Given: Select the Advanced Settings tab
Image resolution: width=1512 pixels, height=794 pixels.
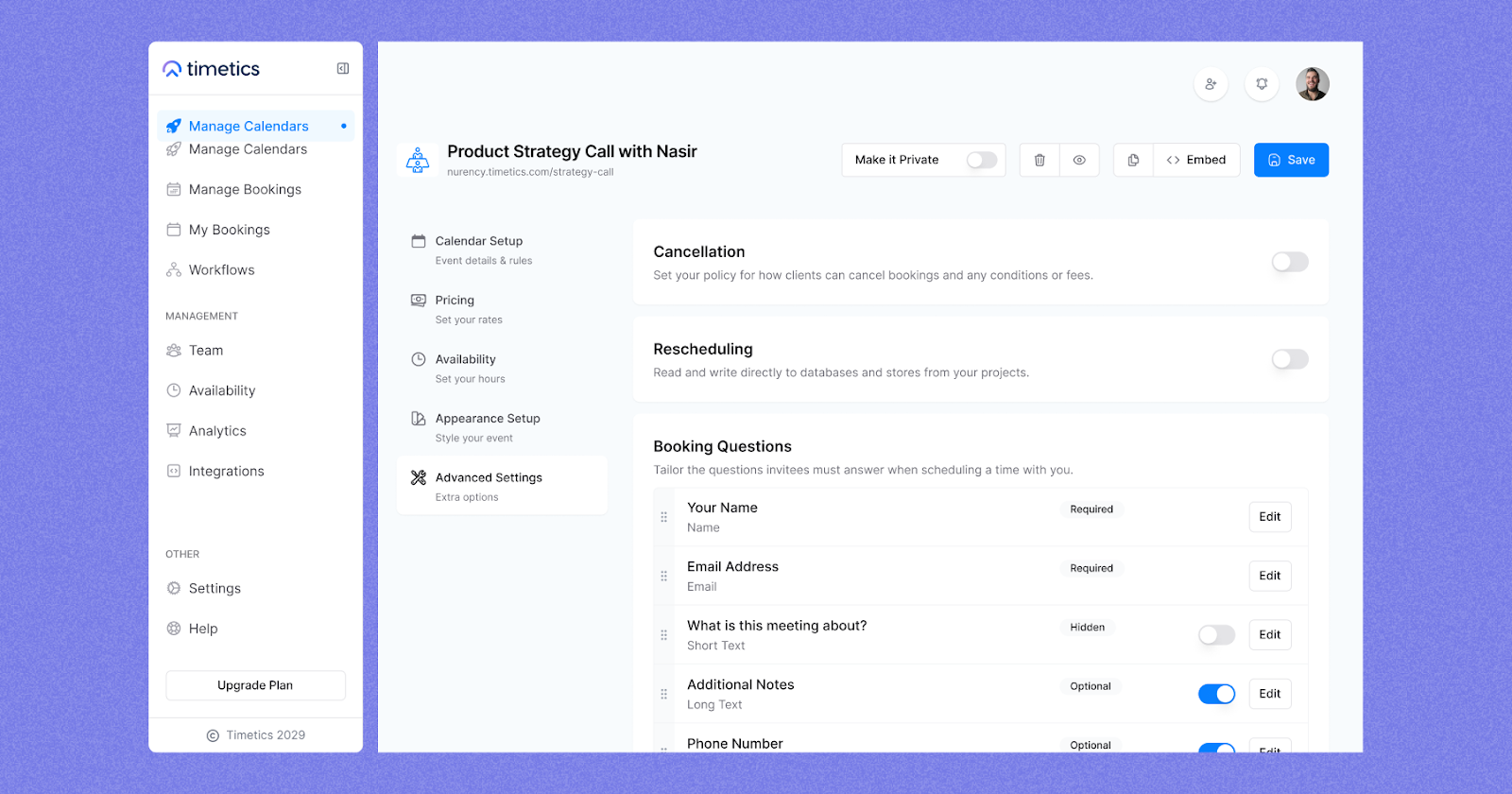Looking at the screenshot, I should click(502, 486).
